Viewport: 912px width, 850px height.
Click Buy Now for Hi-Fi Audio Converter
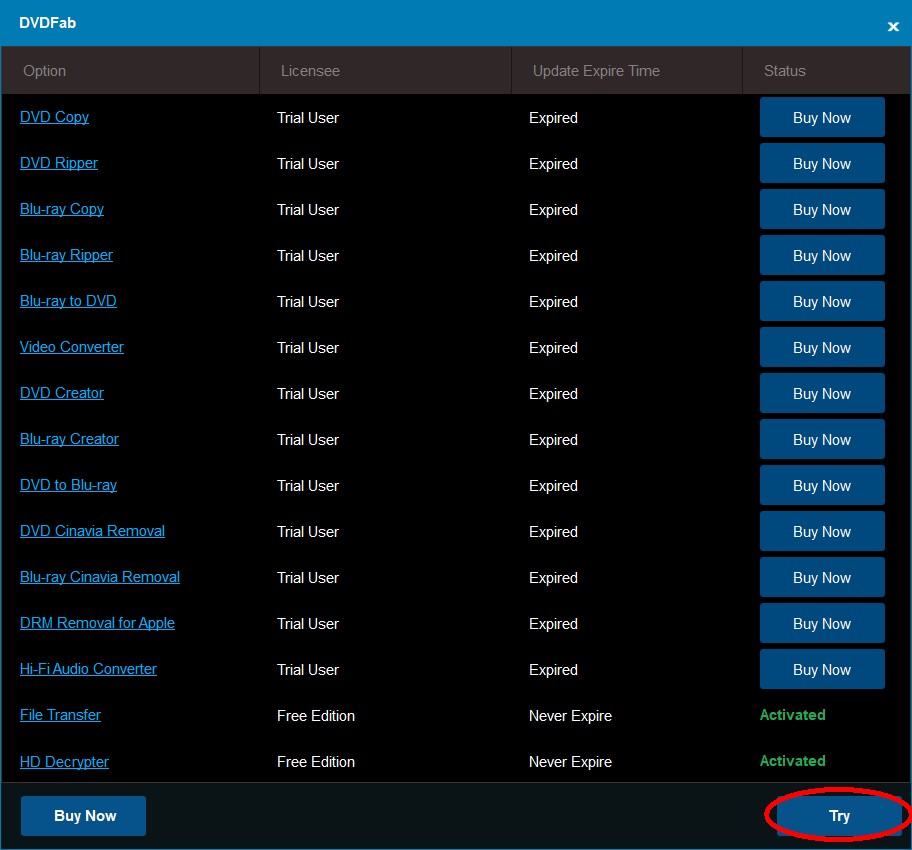coord(822,669)
